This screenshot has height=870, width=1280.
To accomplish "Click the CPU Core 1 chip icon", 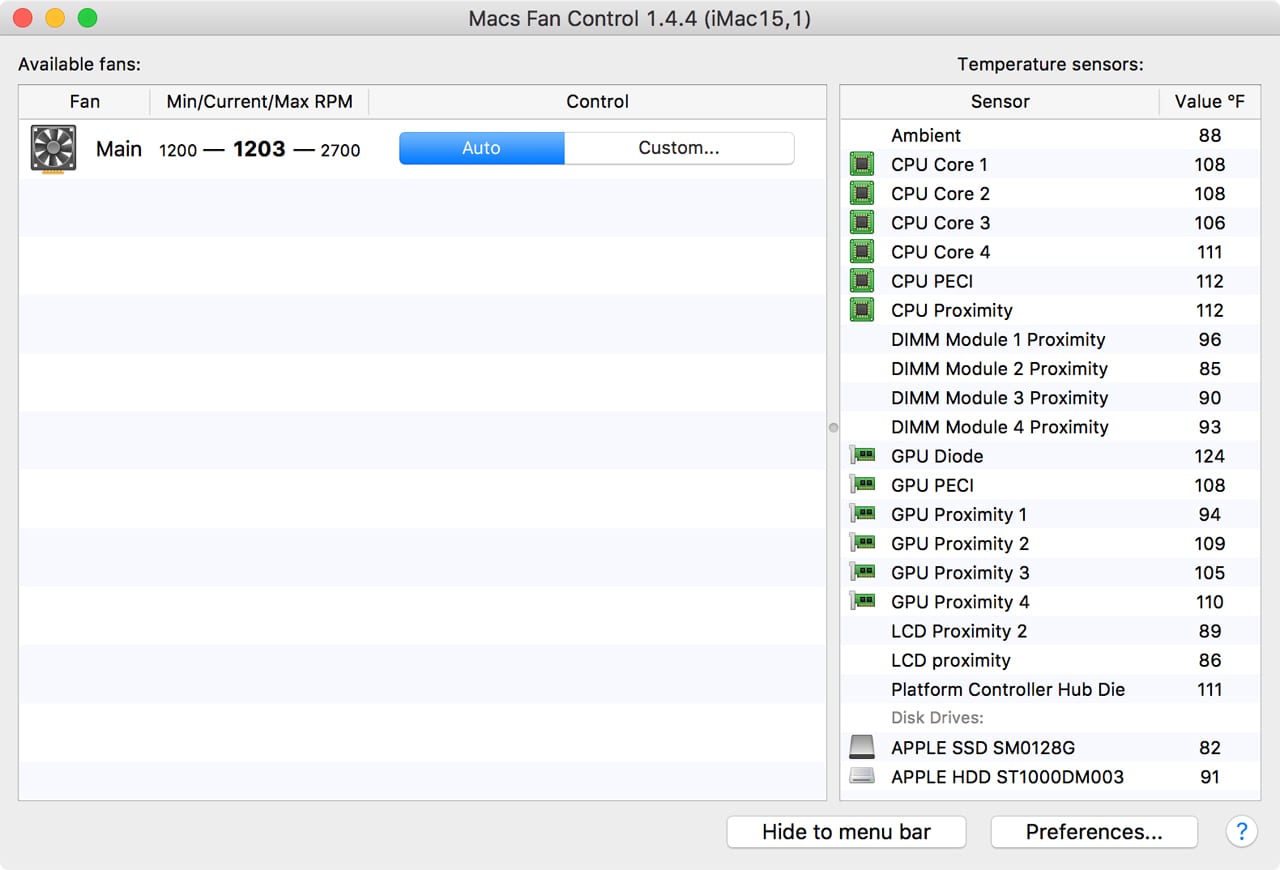I will pyautogui.click(x=861, y=165).
